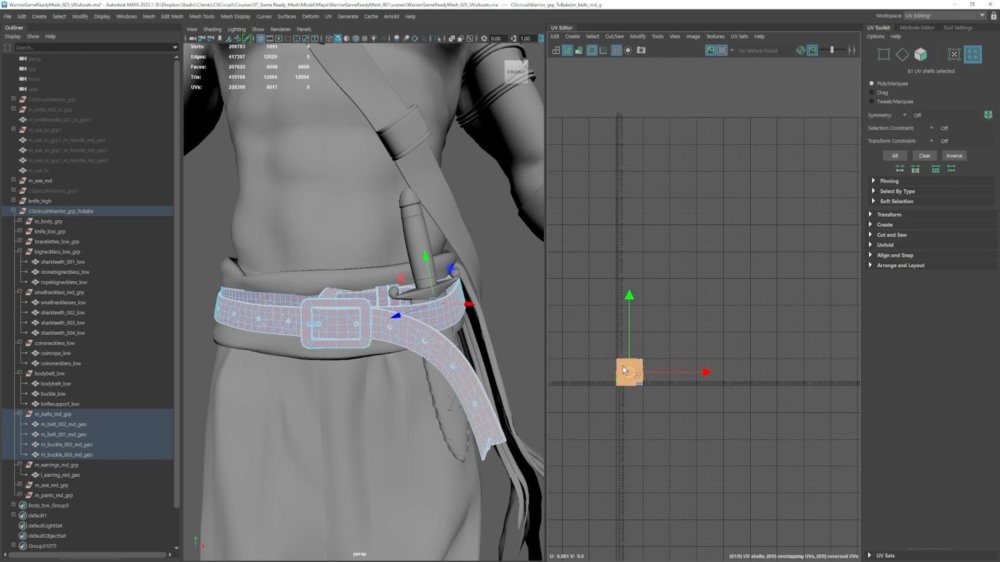Image resolution: width=1000 pixels, height=562 pixels.
Task: Open the Symmetry dropdown
Action: (x=904, y=115)
